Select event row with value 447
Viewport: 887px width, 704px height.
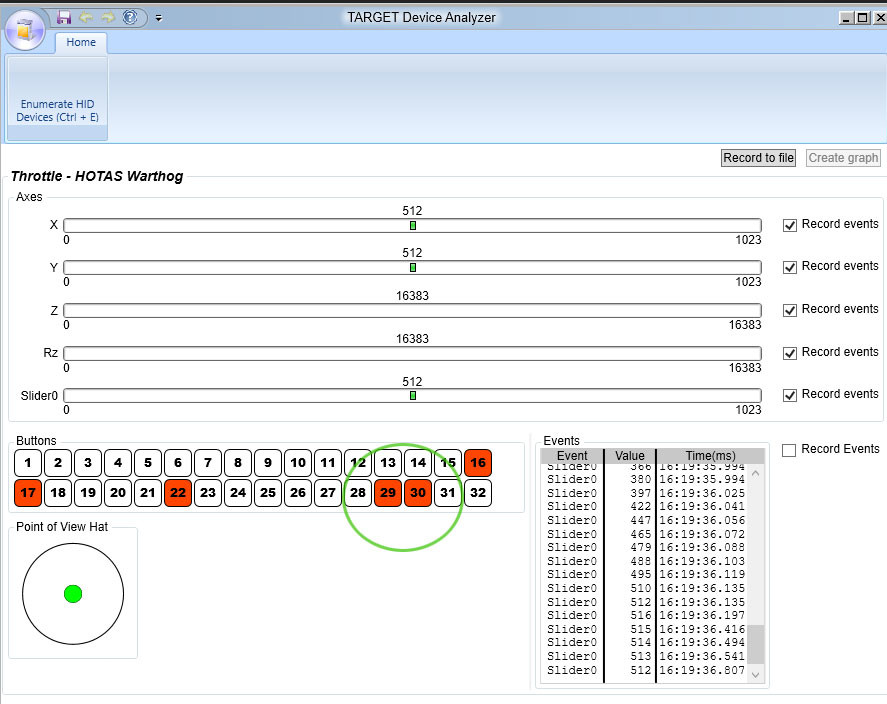(645, 520)
